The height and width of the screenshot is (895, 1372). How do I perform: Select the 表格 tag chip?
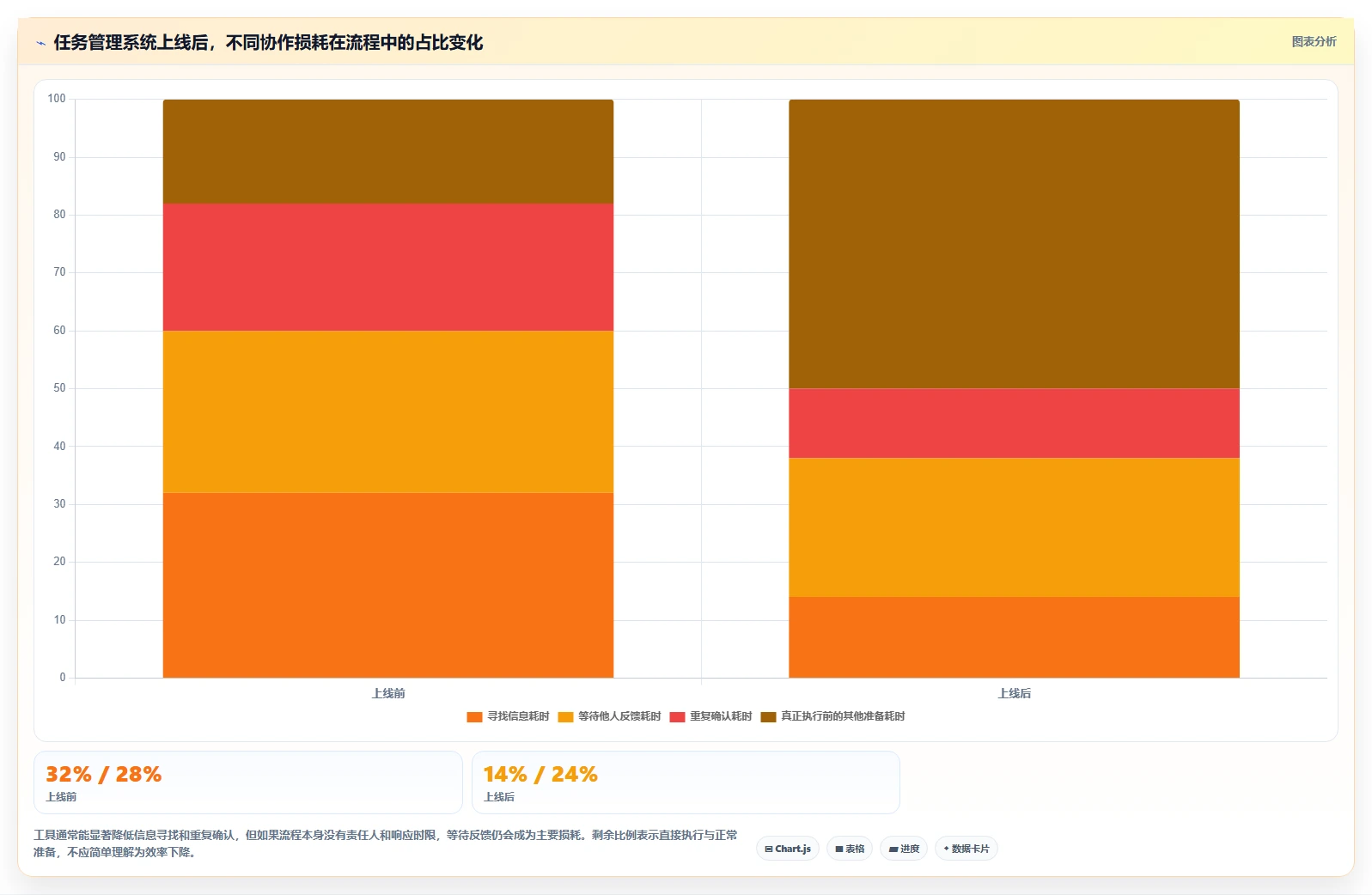click(850, 849)
